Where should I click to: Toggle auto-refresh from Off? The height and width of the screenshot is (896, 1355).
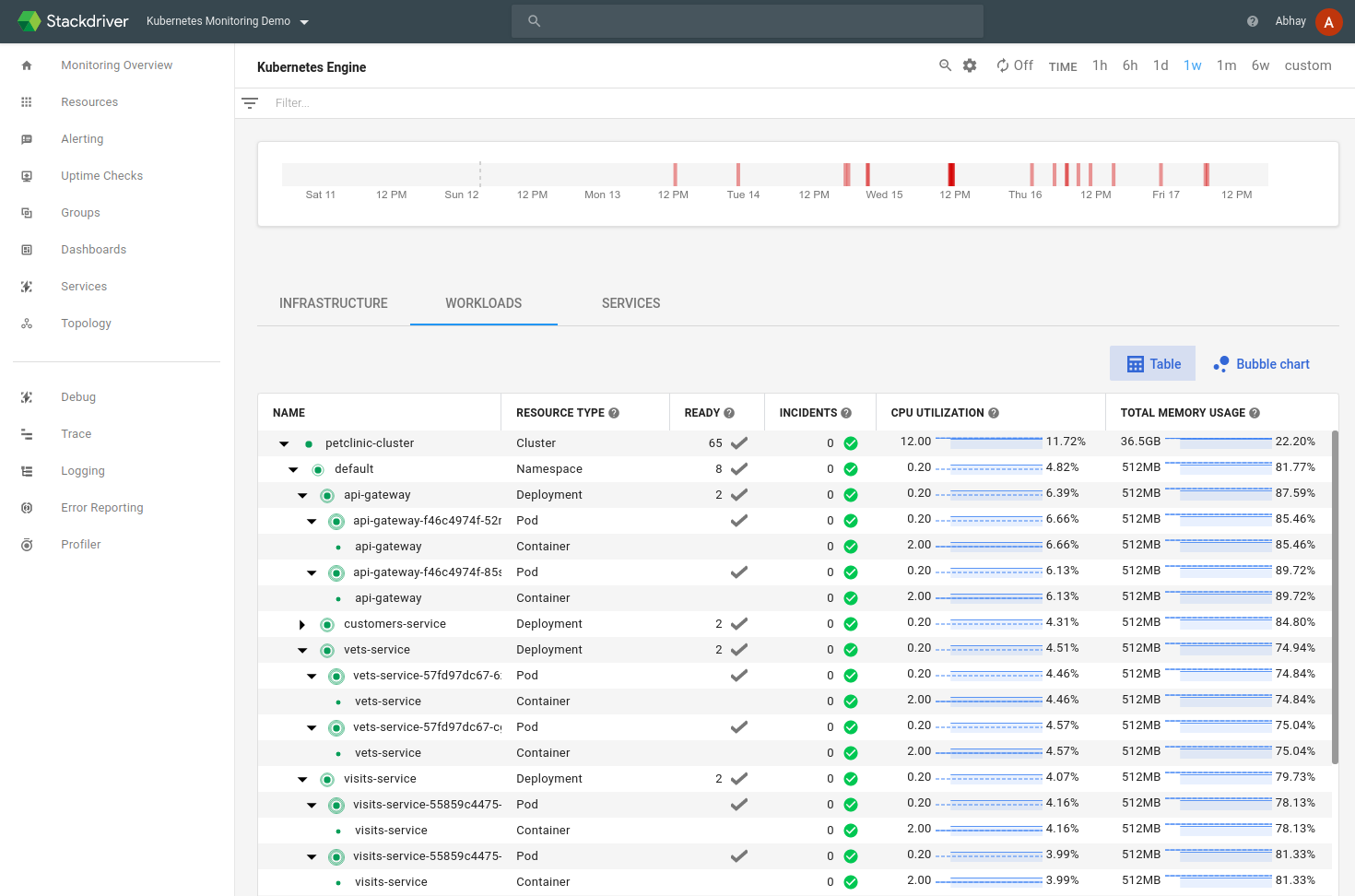click(x=1014, y=65)
